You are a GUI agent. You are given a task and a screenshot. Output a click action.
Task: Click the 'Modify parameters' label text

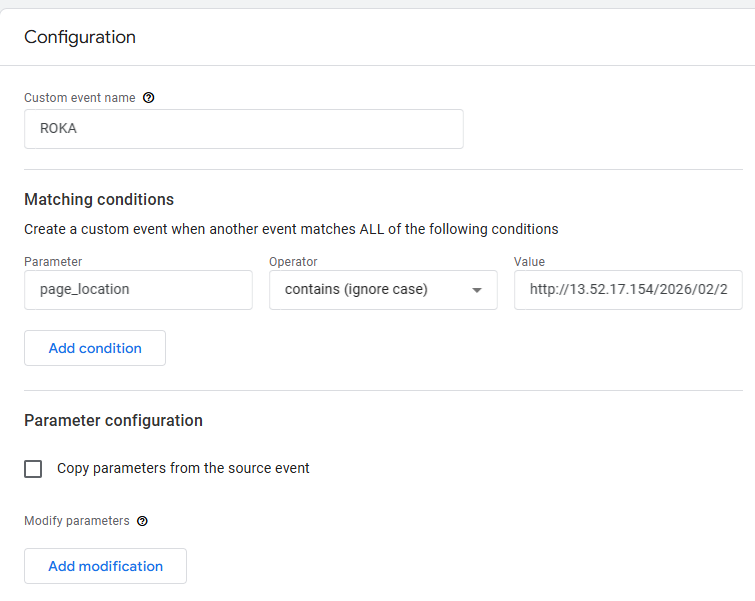point(77,521)
